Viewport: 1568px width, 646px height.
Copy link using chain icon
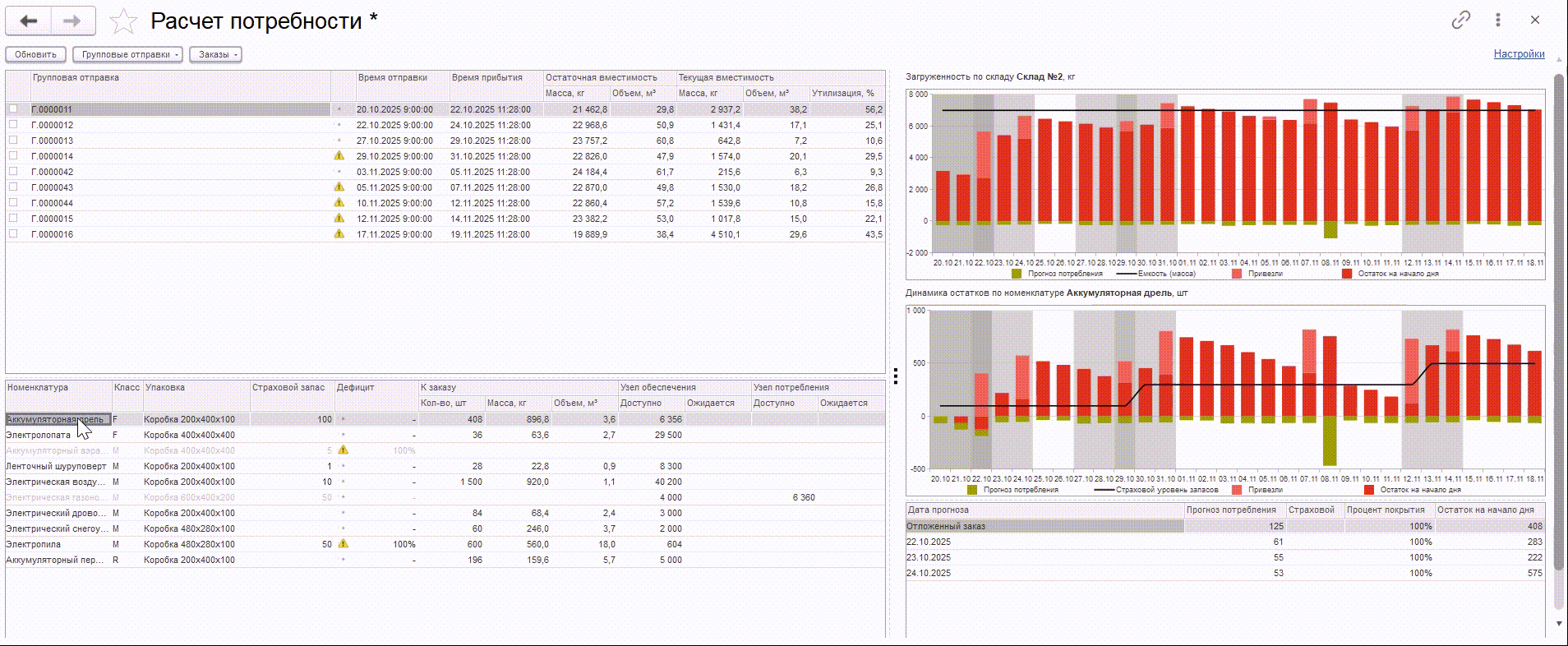tap(1460, 21)
